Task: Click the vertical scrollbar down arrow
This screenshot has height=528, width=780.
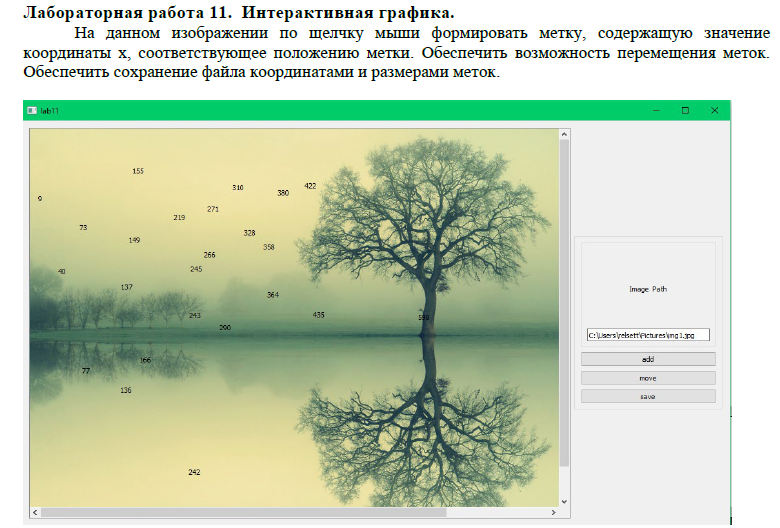Action: 564,501
